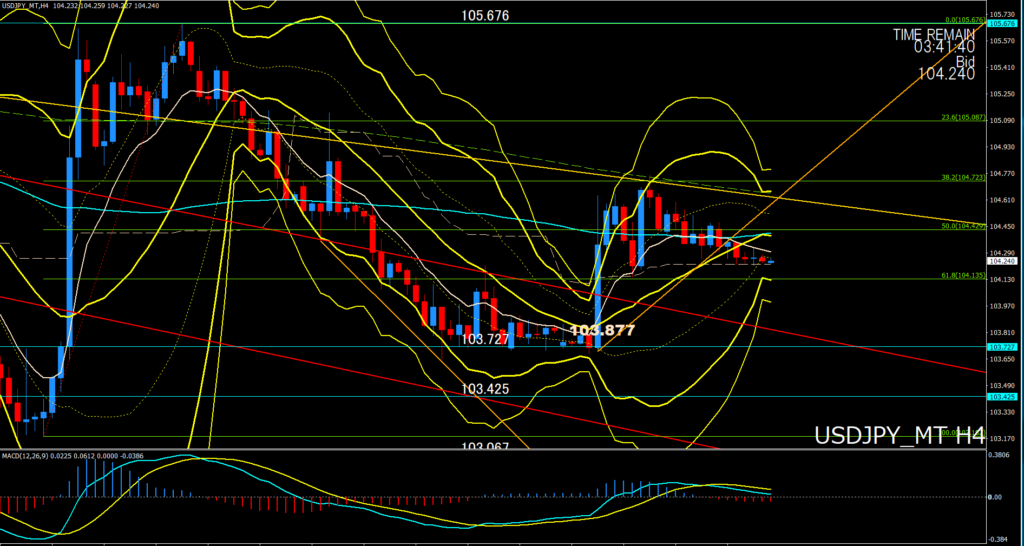This screenshot has width=1024, height=546.
Task: Click 105.570 on the price axis
Action: point(1002,40)
